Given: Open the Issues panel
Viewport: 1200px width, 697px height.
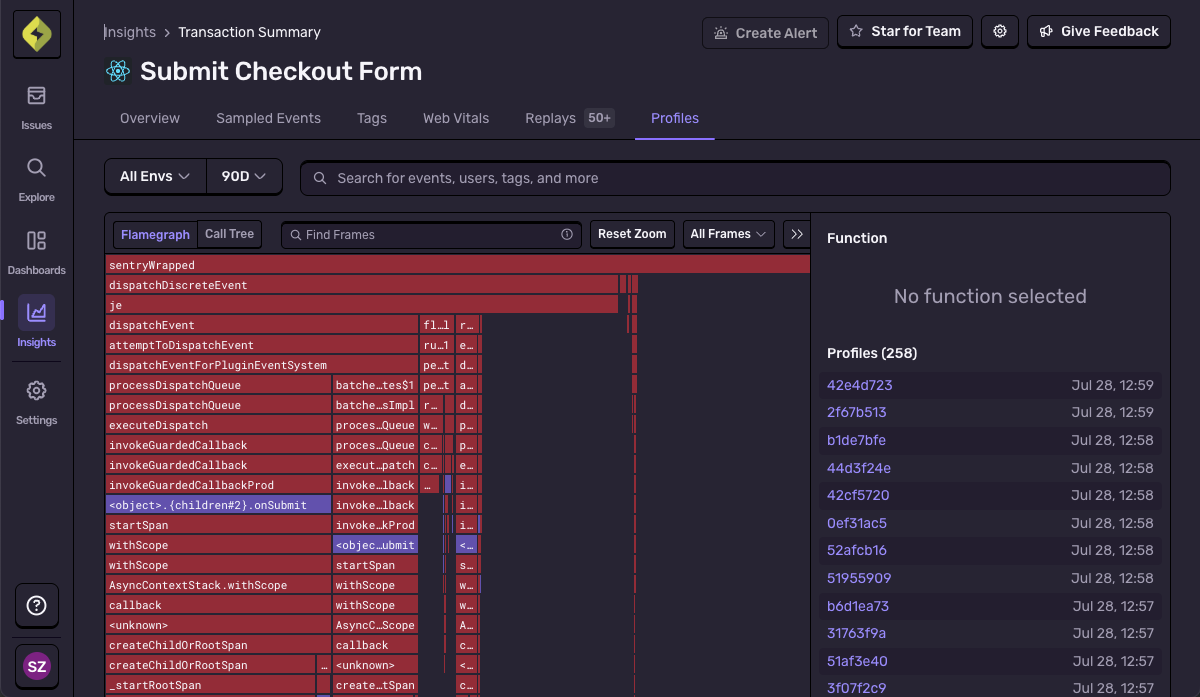Looking at the screenshot, I should click(36, 105).
